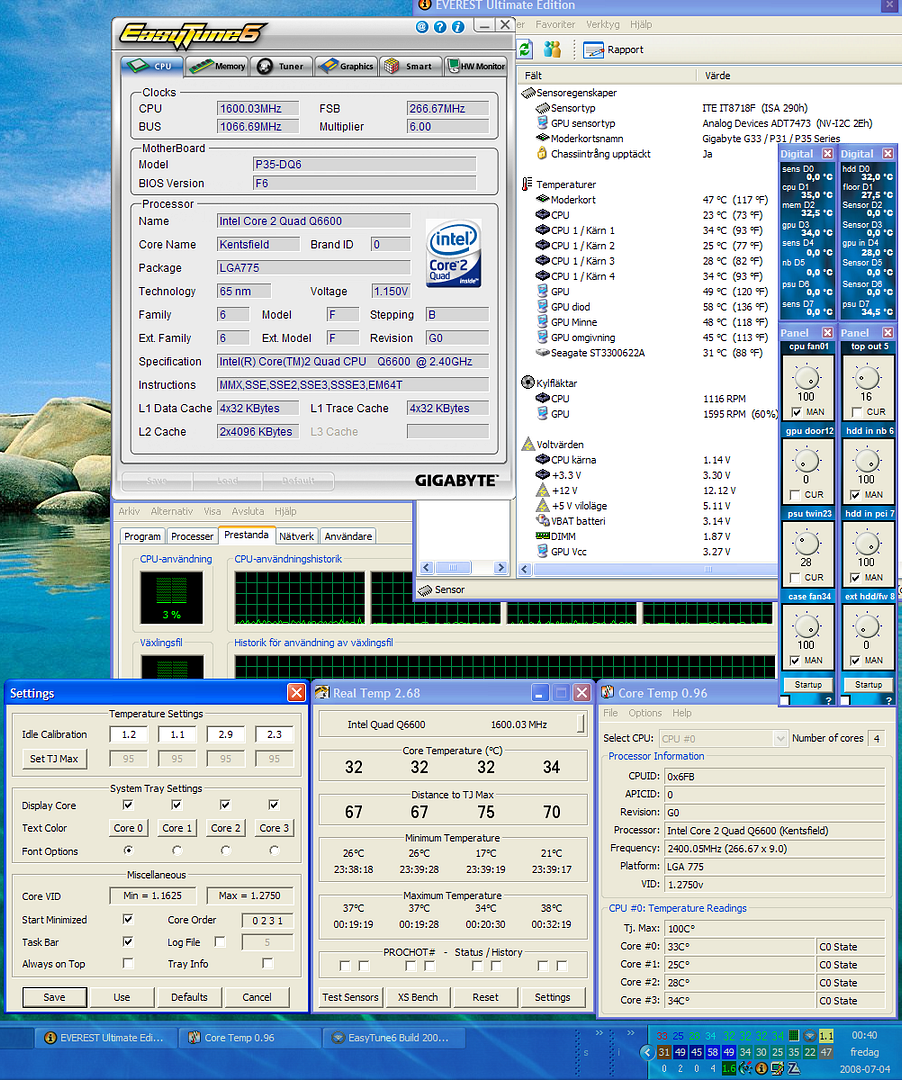Switch to Prestanda tab in Task Manager

(246, 535)
